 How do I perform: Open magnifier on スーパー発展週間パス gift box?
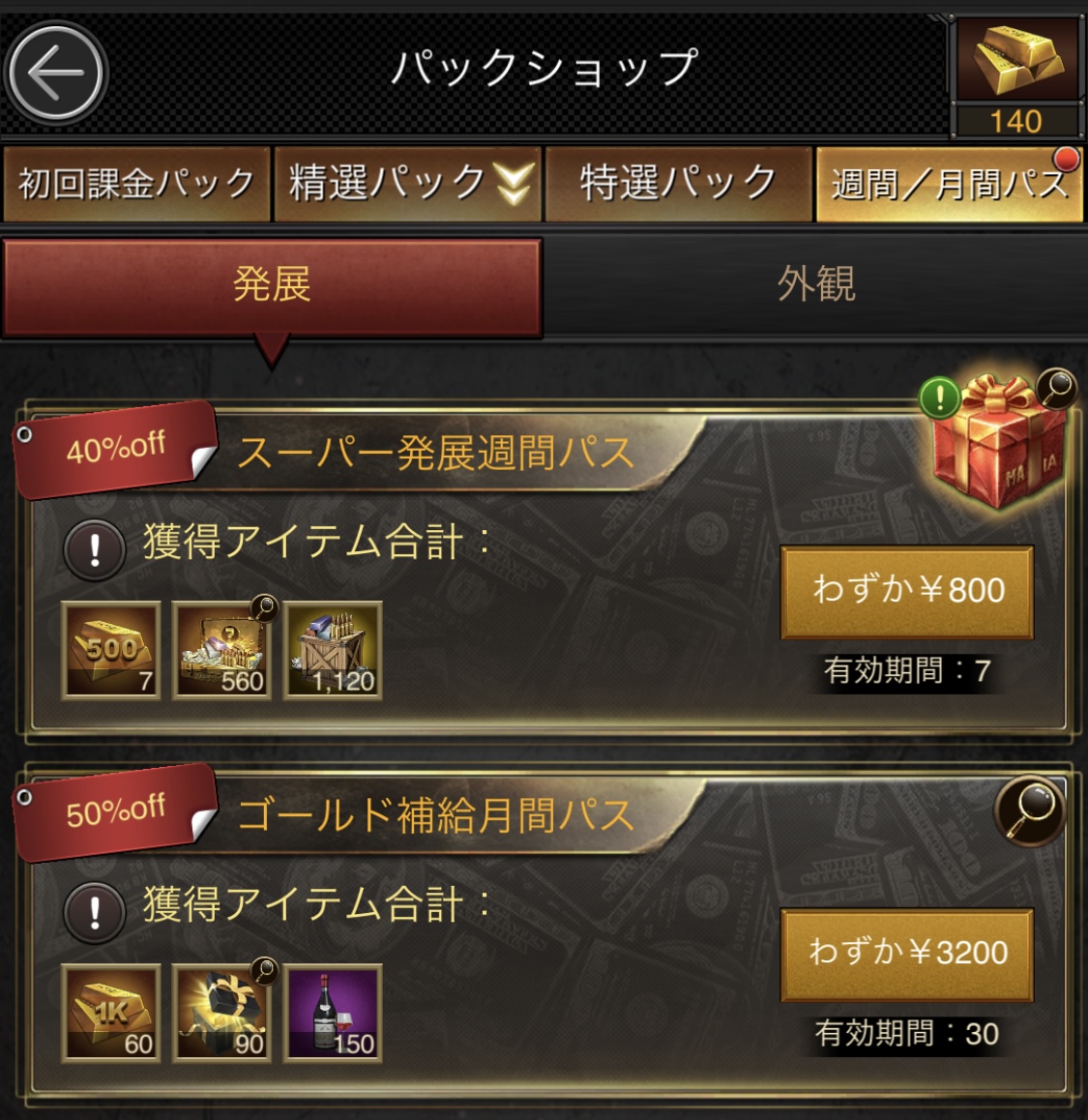[1057, 388]
